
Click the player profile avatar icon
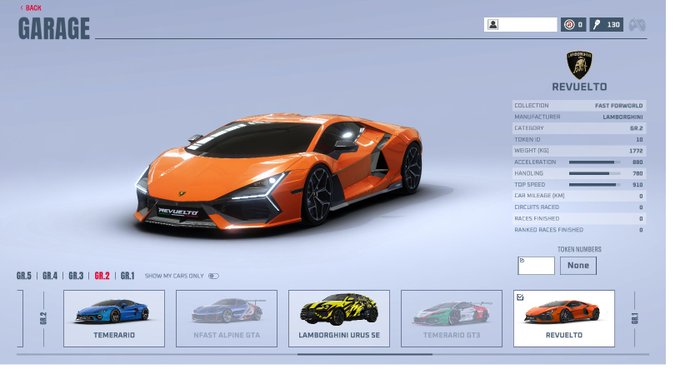pyautogui.click(x=493, y=25)
